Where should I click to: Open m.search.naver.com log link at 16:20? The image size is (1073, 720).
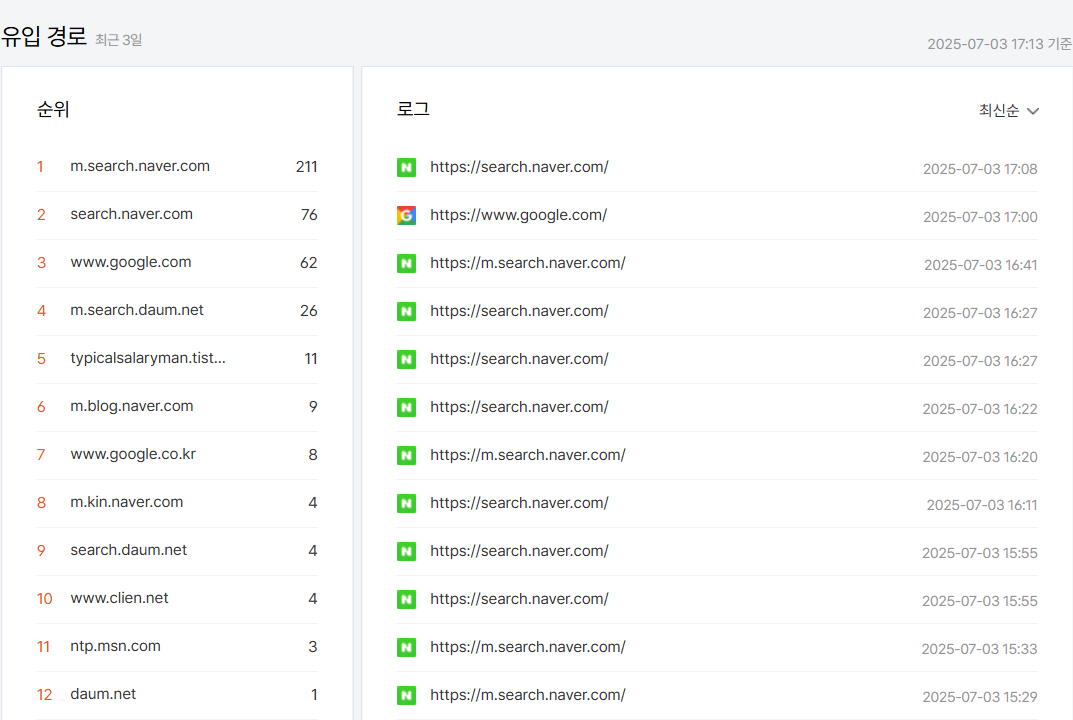click(x=528, y=455)
